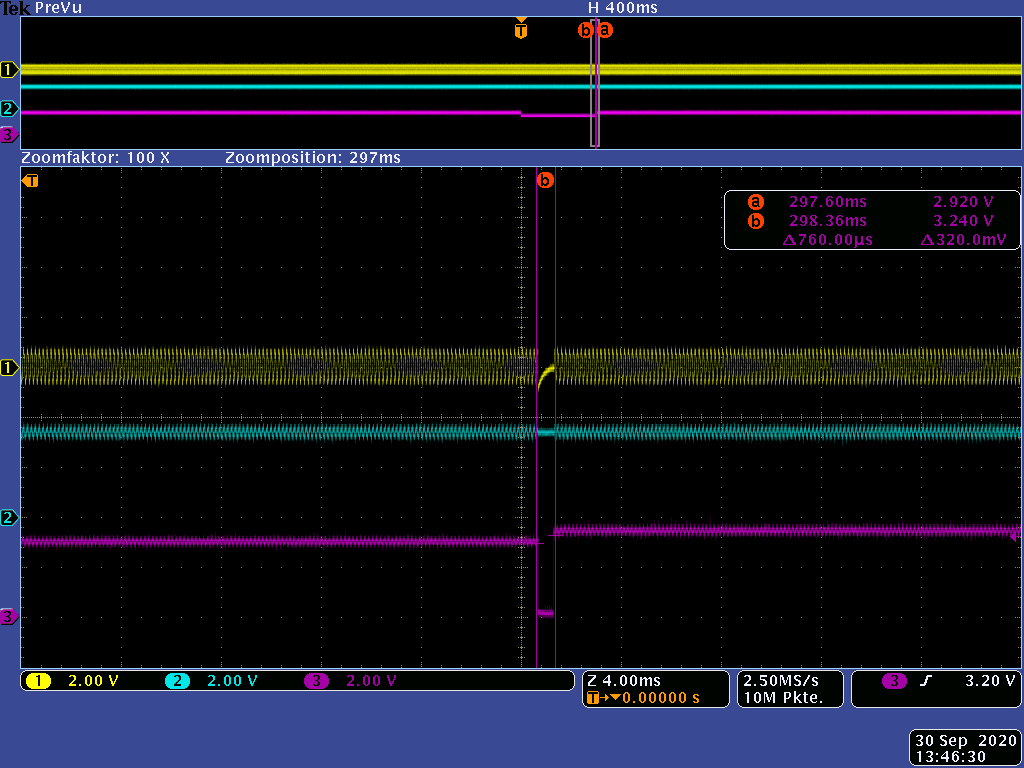Click the time 13:46:30
This screenshot has height=768, width=1024.
coord(950,757)
